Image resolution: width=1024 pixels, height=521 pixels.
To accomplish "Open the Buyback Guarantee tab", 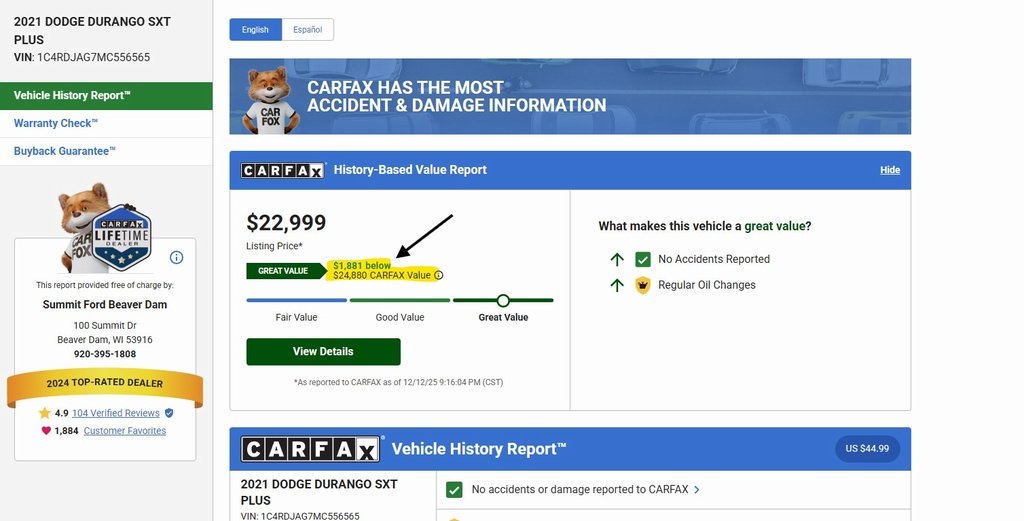I will coord(65,151).
